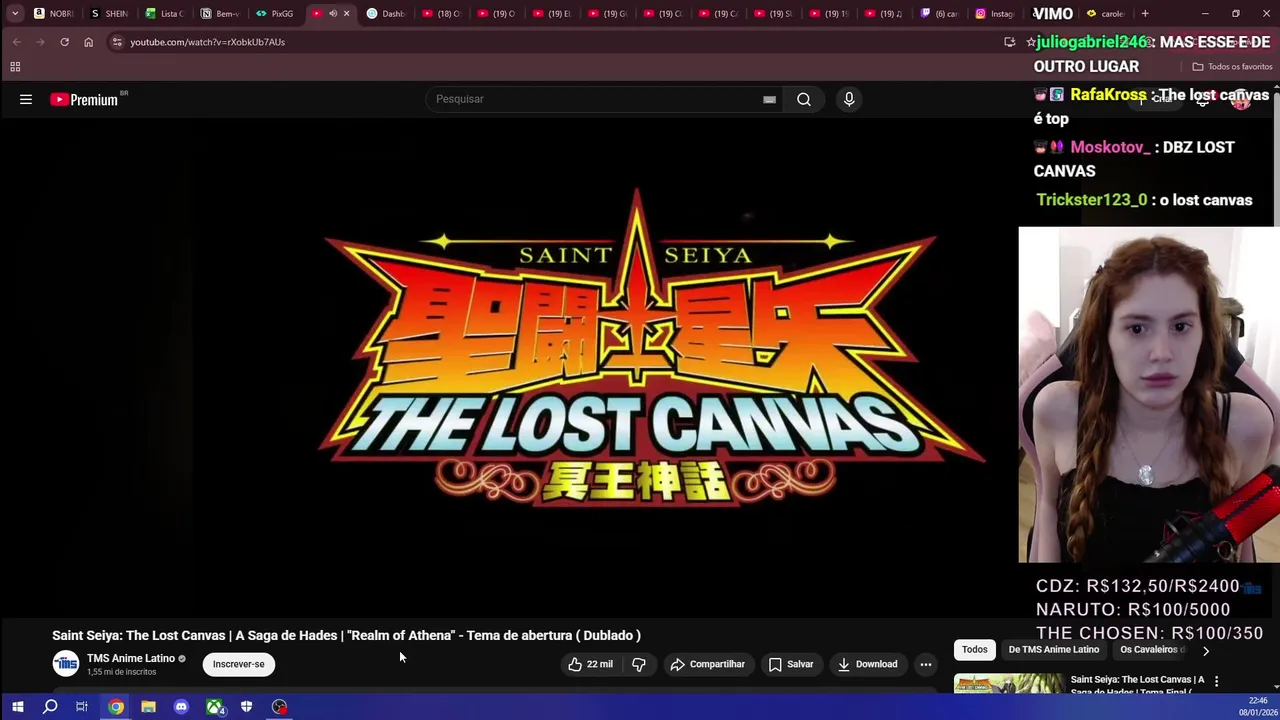Open Discord from the taskbar

181,707
